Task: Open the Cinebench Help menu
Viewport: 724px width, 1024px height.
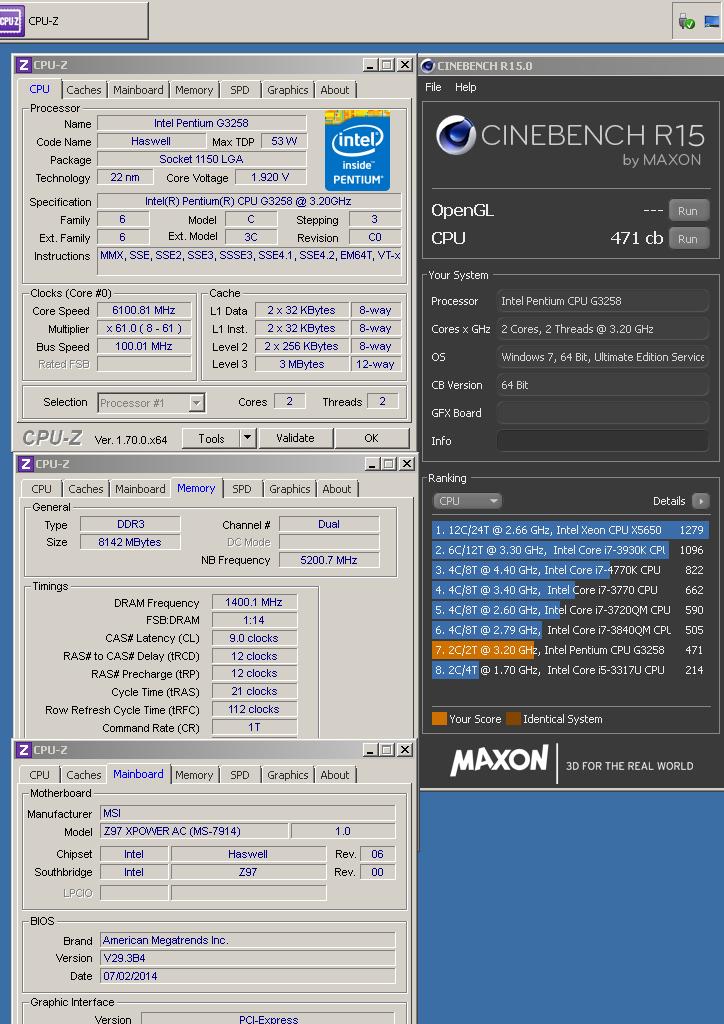Action: (465, 87)
